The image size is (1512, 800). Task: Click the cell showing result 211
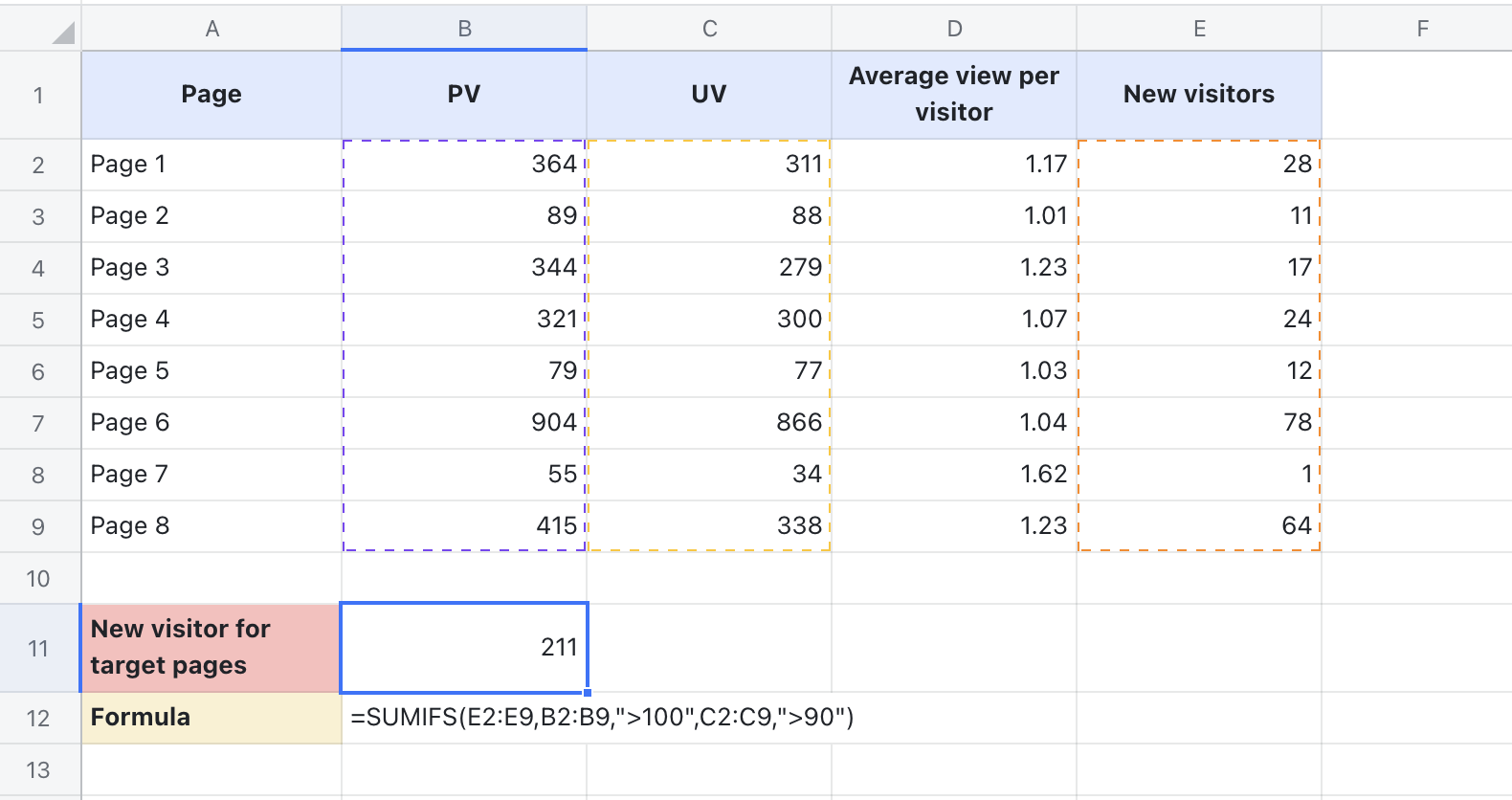tap(464, 648)
